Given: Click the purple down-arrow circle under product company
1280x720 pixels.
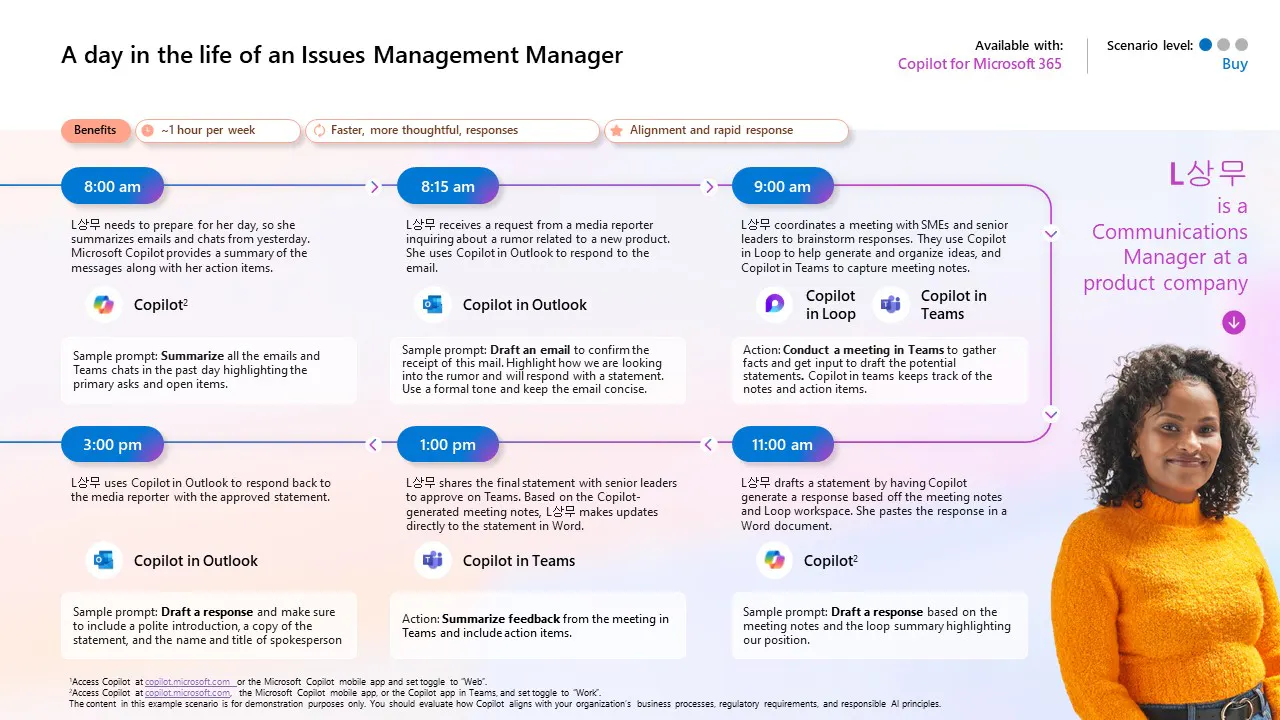Looking at the screenshot, I should [1234, 322].
